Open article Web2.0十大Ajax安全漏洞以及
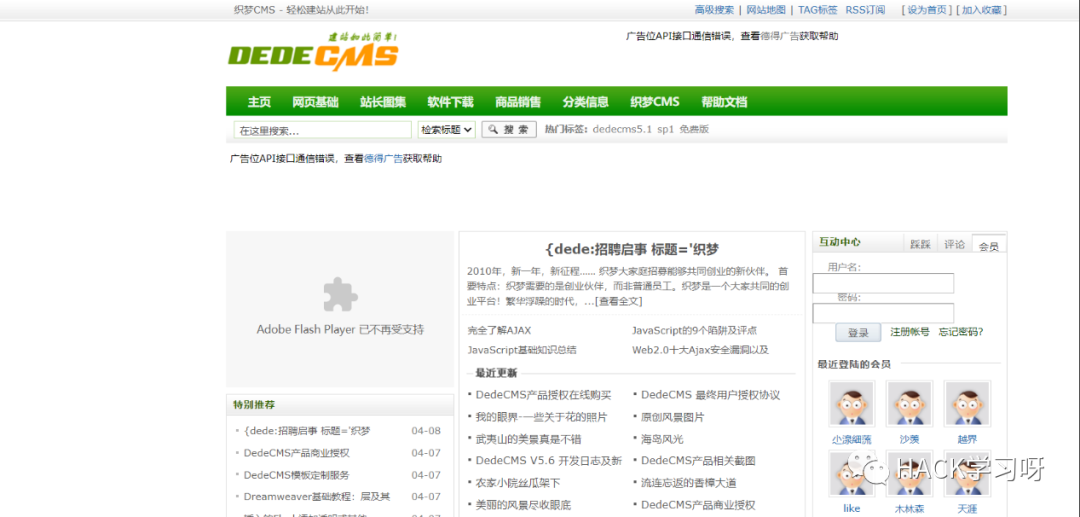 coord(700,350)
